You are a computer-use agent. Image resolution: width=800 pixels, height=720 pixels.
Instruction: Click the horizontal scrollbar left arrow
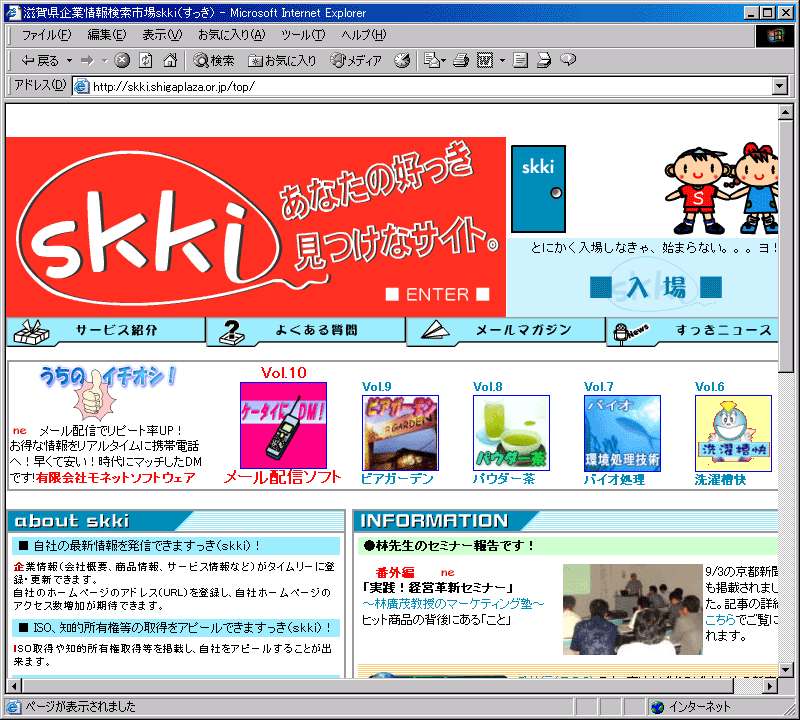pos(14,686)
